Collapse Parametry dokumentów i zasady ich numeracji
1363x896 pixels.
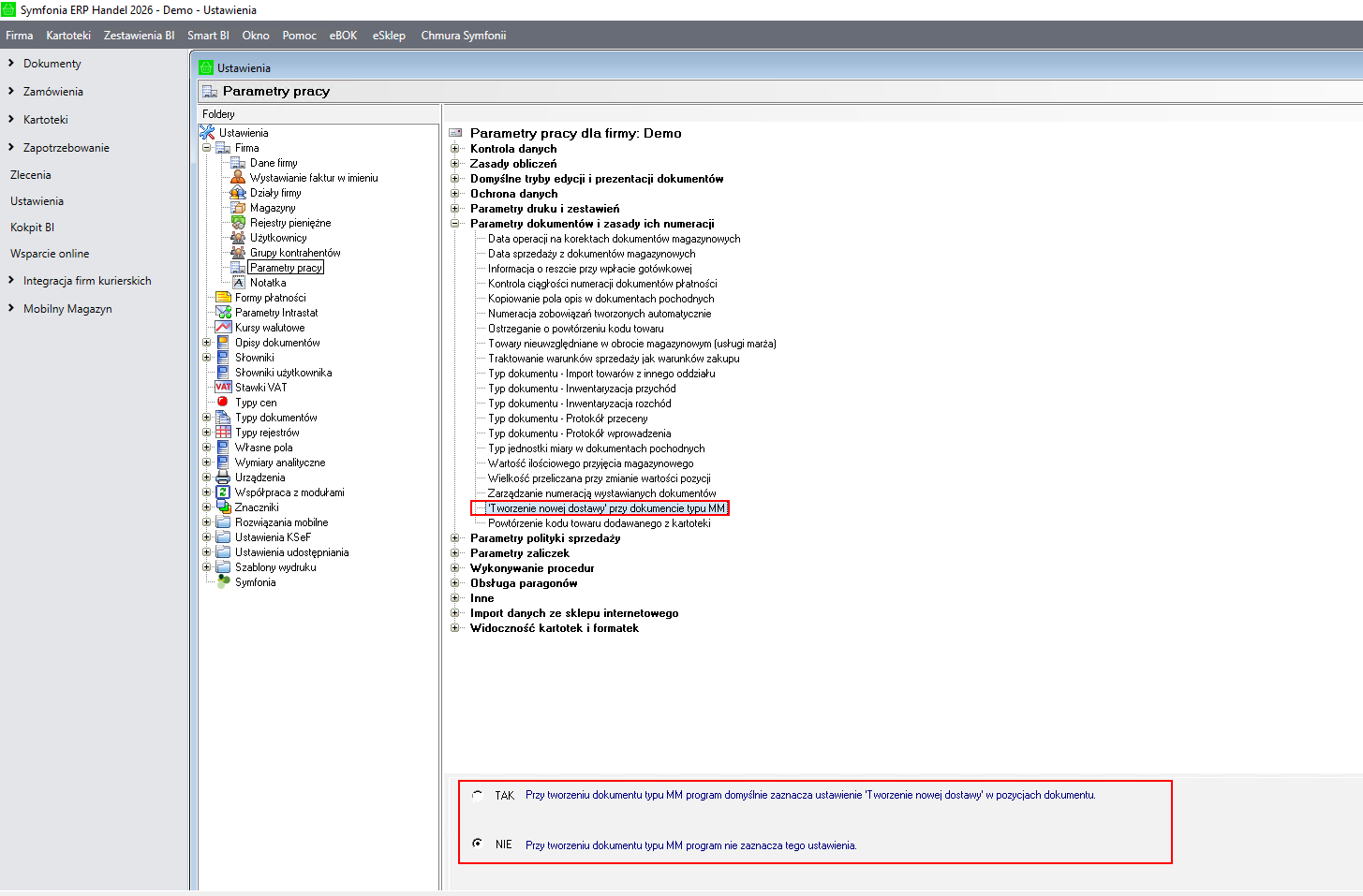pyautogui.click(x=455, y=224)
